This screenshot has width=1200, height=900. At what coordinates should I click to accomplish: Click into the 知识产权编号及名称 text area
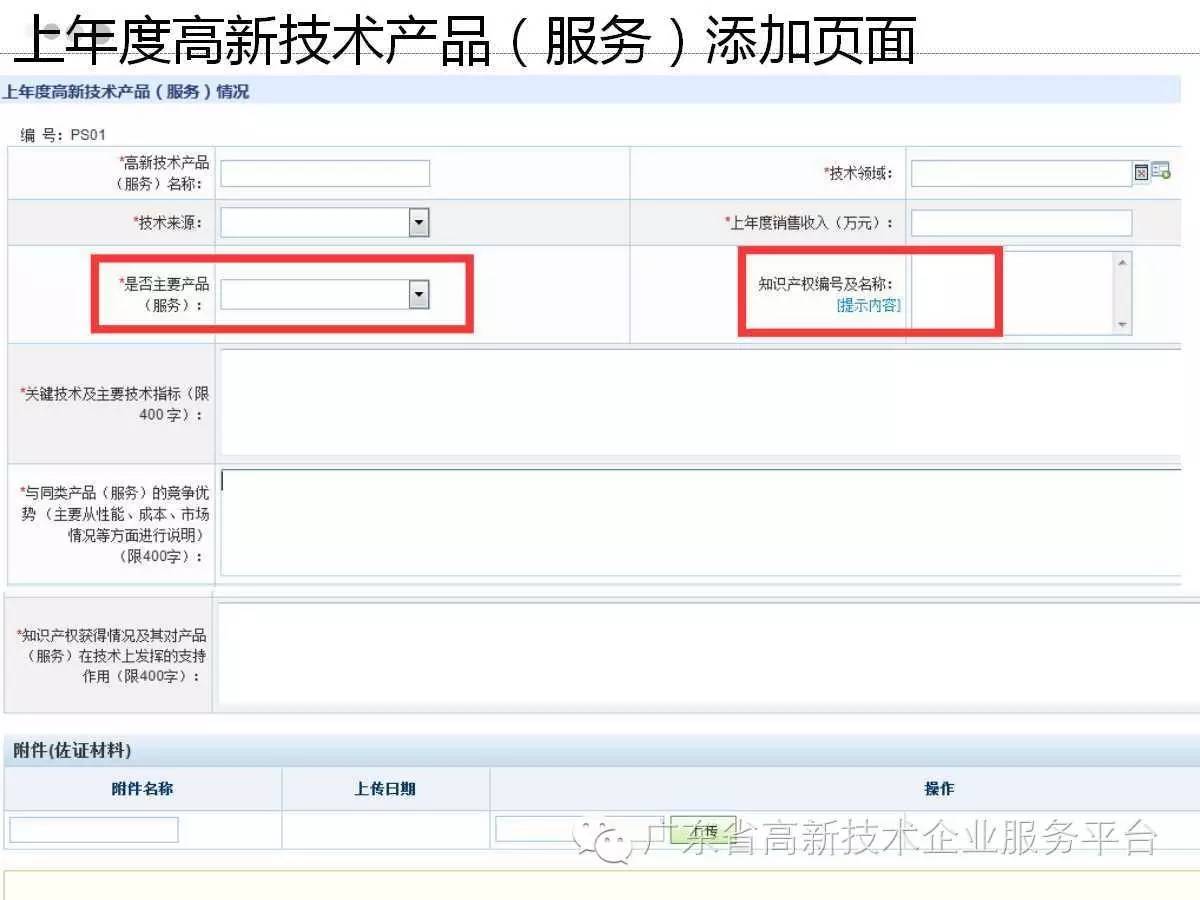point(1010,293)
